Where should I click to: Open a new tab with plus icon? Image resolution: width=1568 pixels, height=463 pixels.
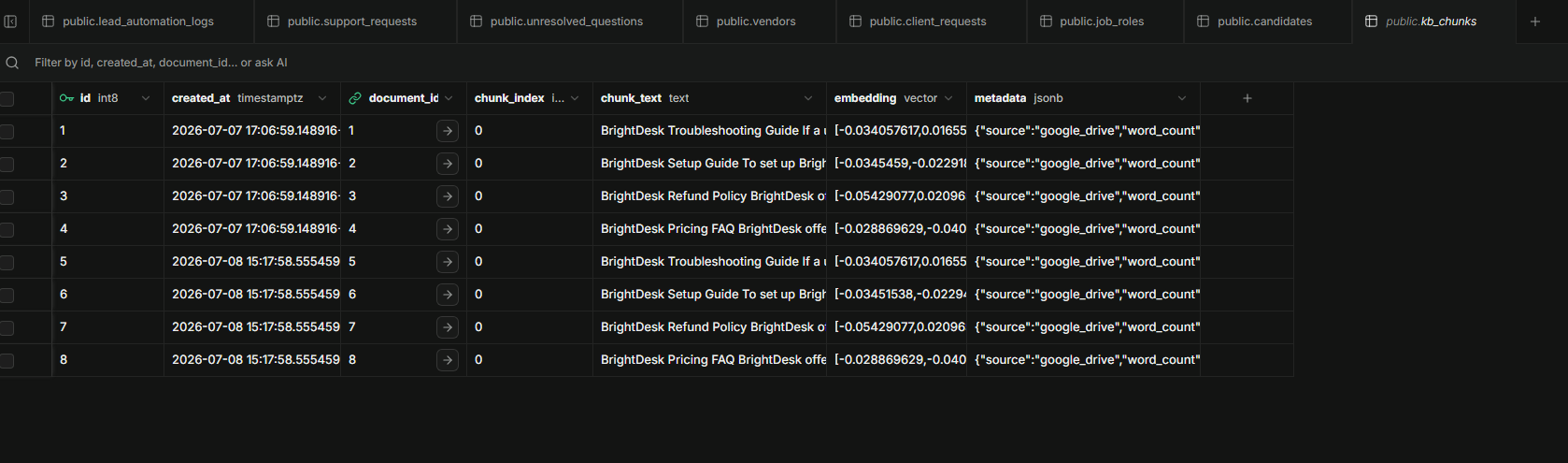1534,21
